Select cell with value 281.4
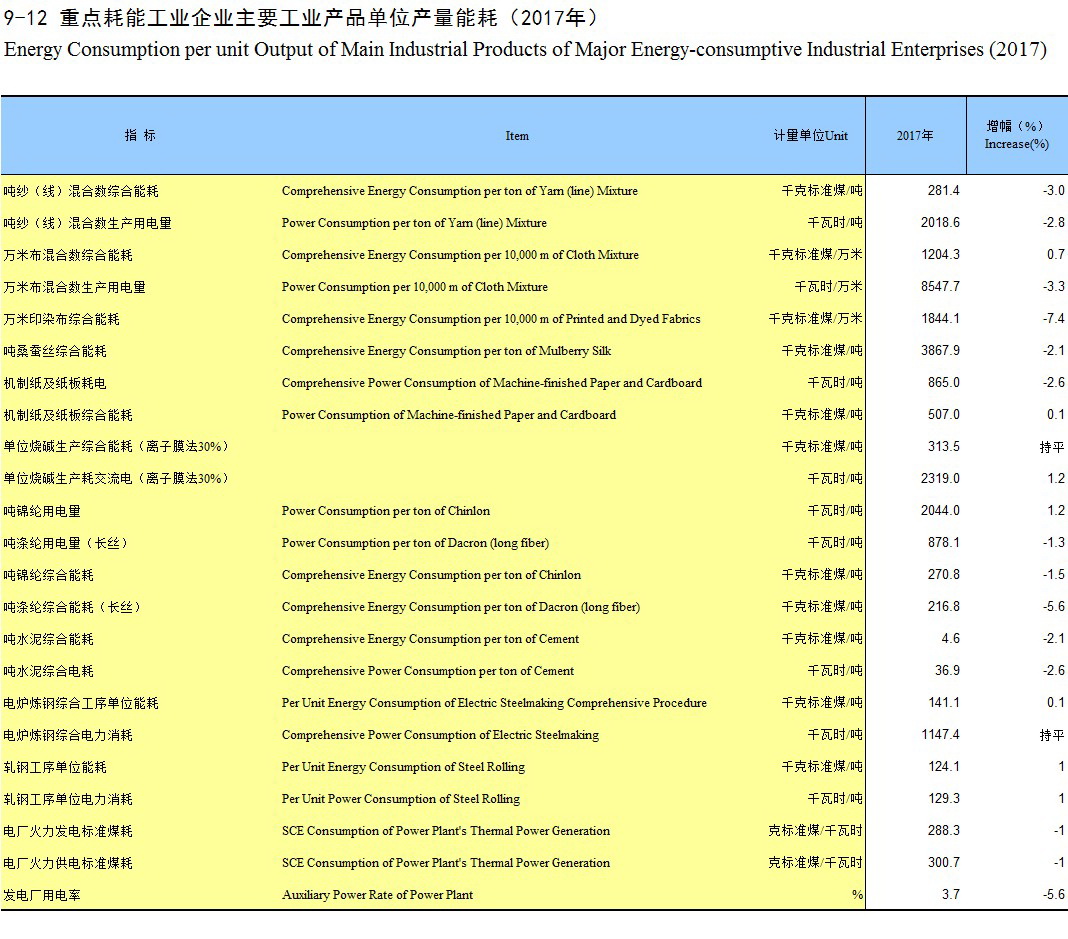 942,191
